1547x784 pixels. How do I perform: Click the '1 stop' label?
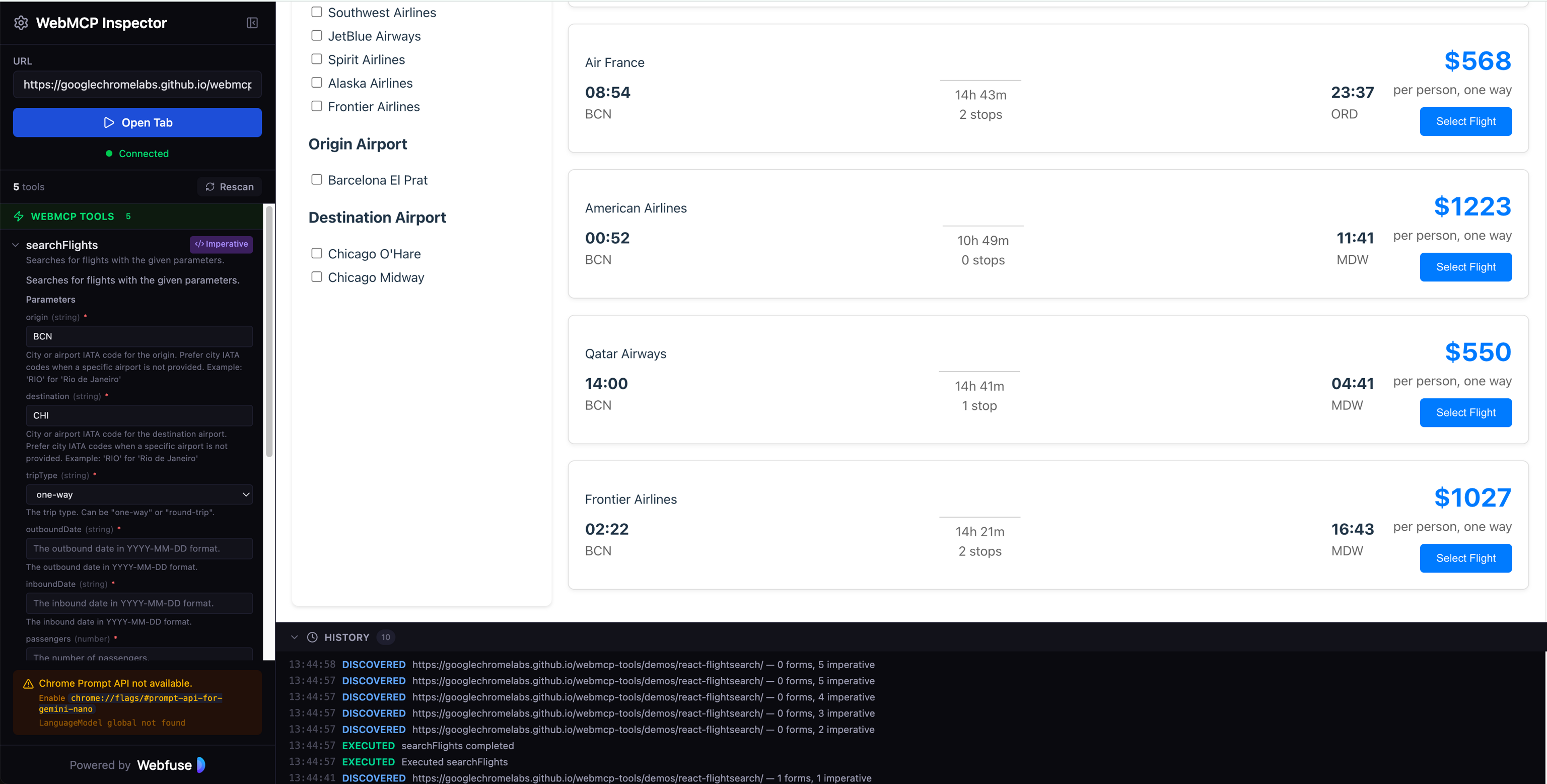pyautogui.click(x=979, y=406)
